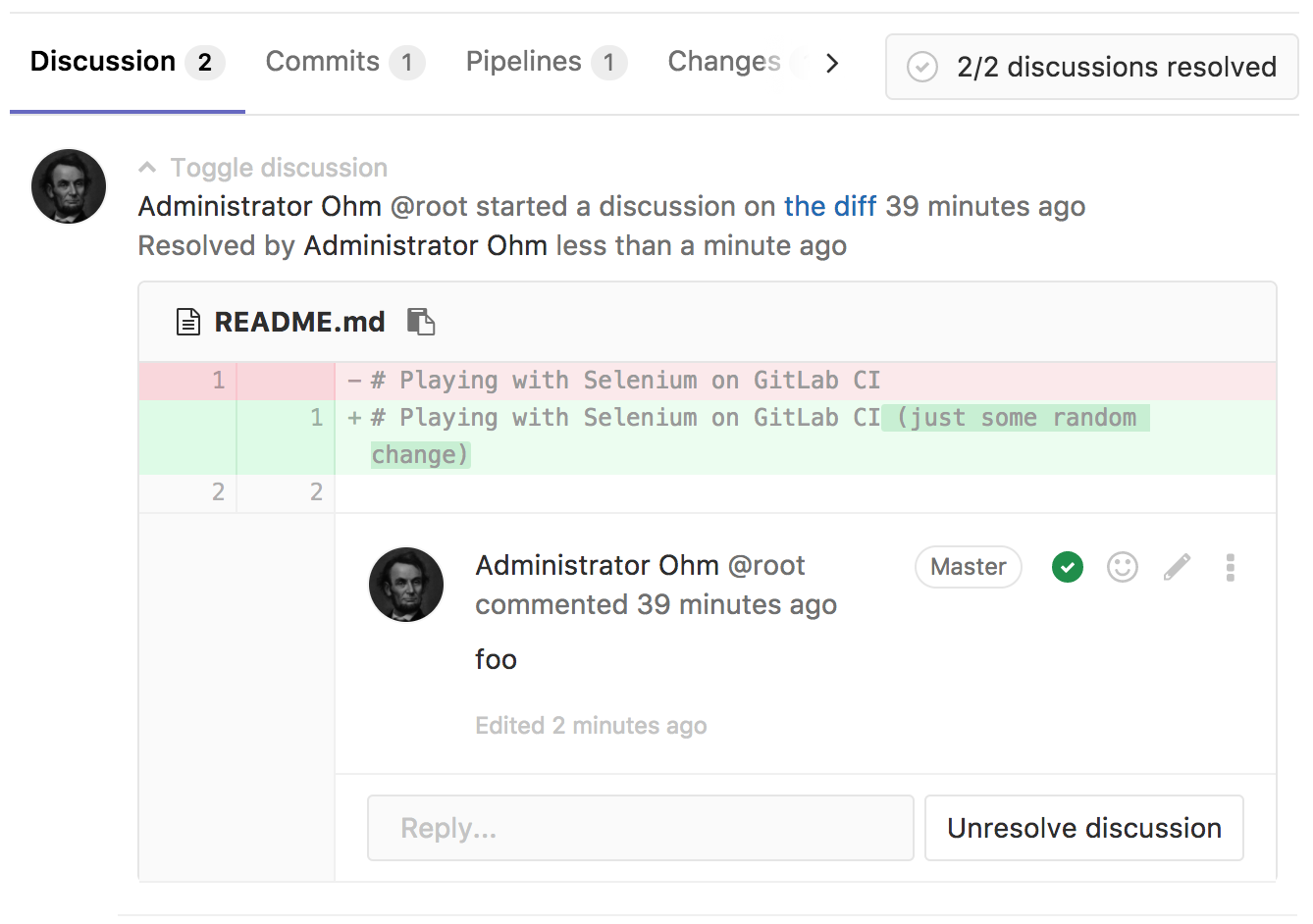The height and width of the screenshot is (924, 1313).
Task: Click the check icon in discussions resolved box
Action: 921,67
